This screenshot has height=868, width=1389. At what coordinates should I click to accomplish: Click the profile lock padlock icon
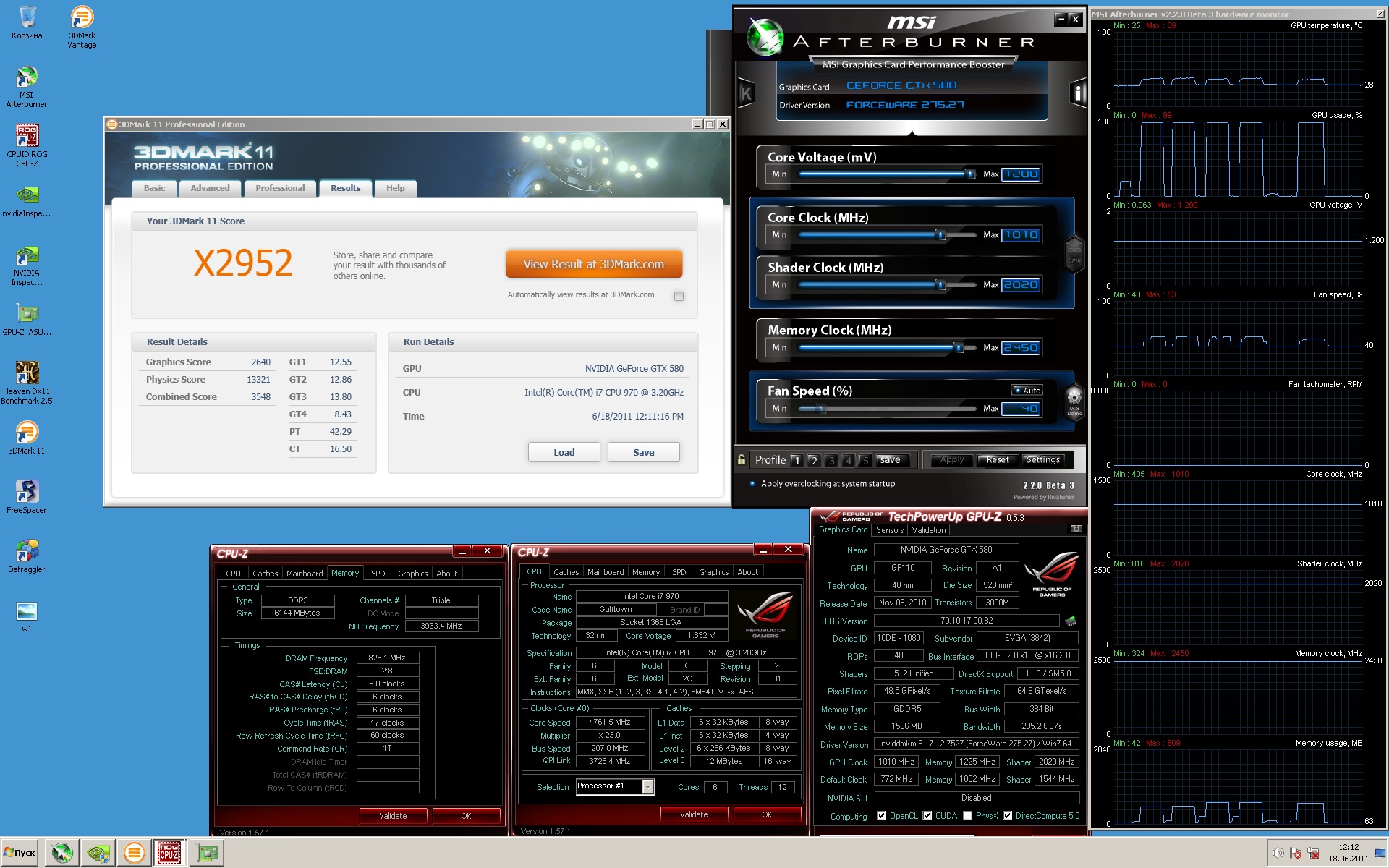coord(742,459)
